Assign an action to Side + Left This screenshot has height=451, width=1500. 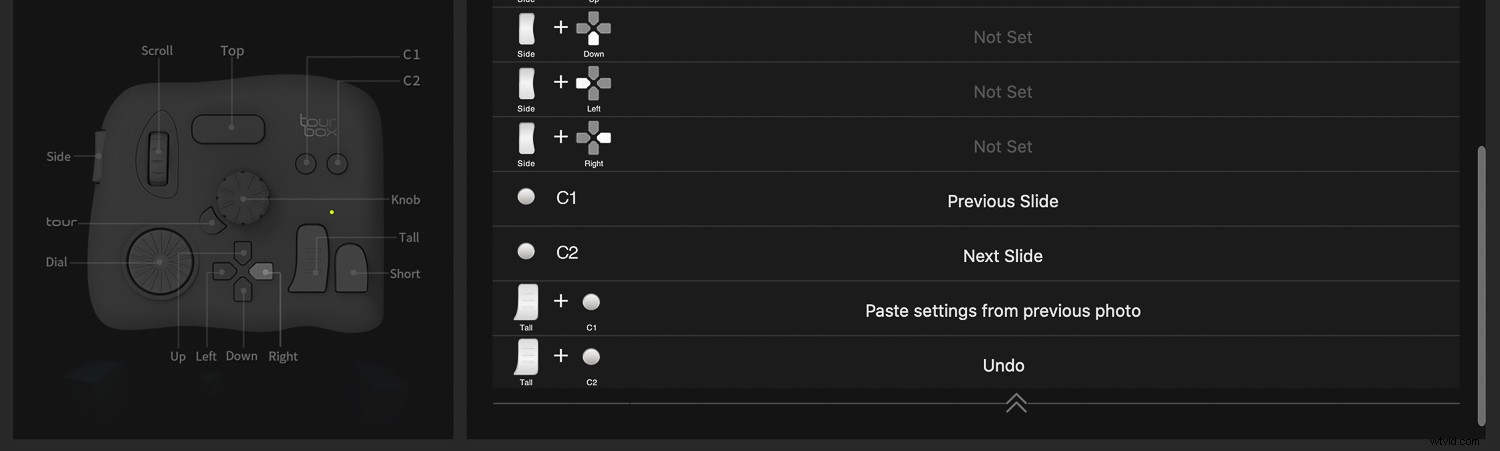coord(1002,92)
